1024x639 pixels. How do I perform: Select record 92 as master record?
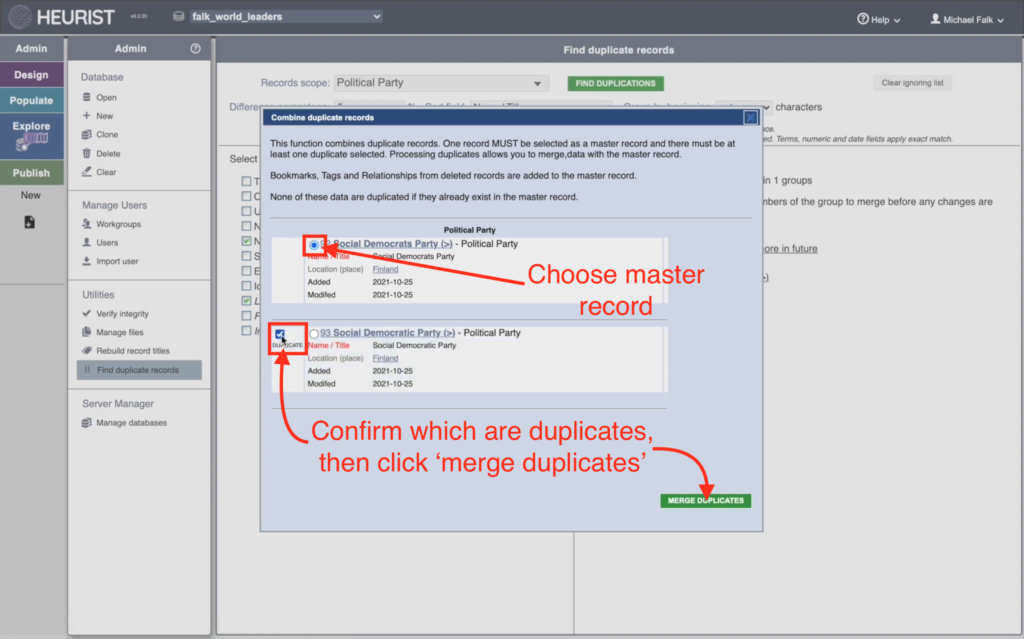314,245
